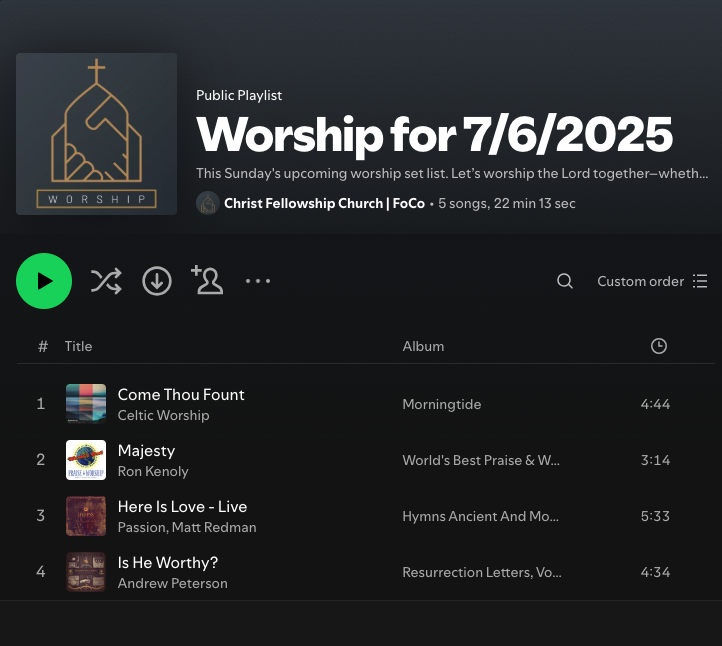
Task: Sort tracks by duration clock icon
Action: (658, 346)
